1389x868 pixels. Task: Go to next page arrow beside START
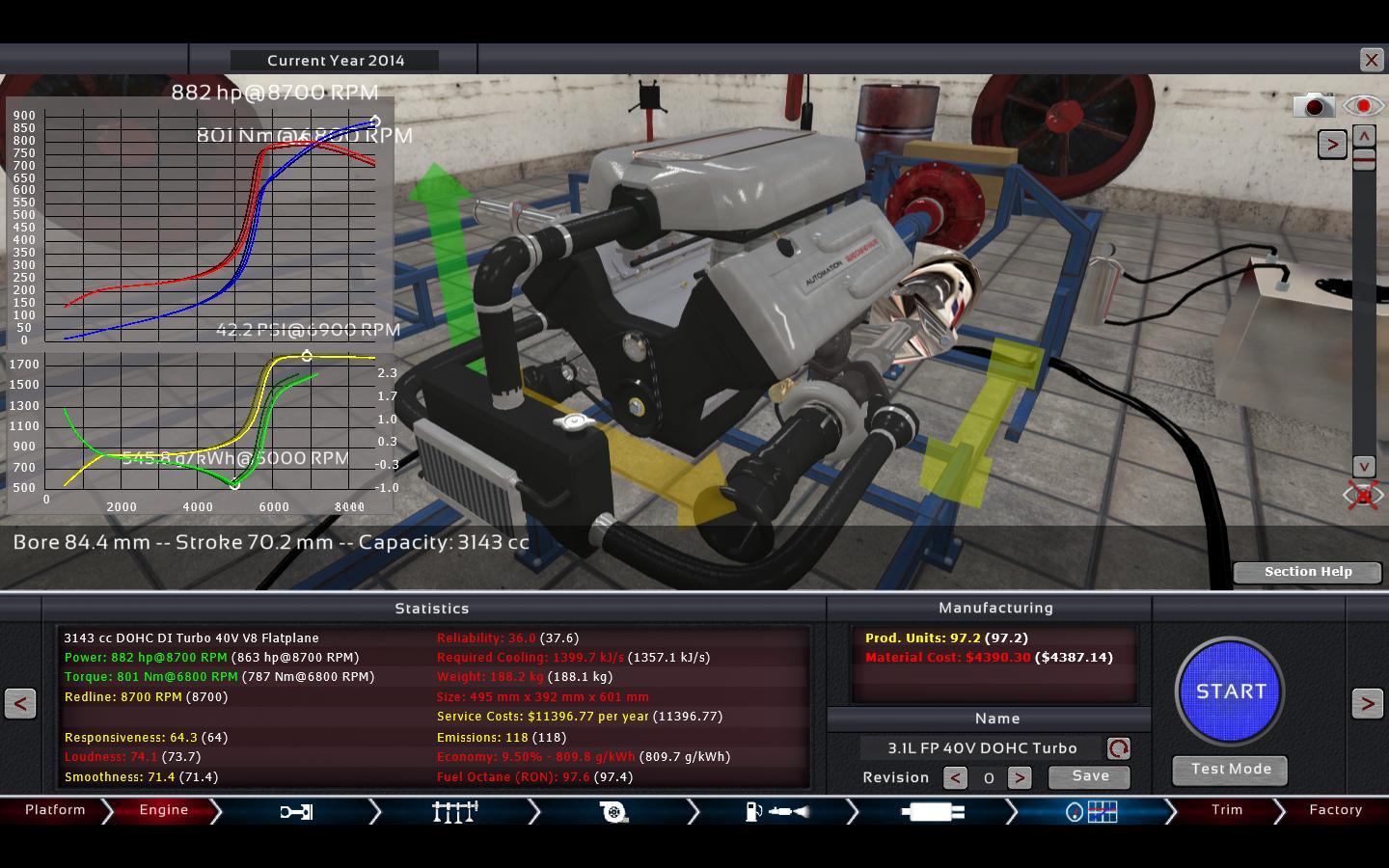[x=1367, y=703]
